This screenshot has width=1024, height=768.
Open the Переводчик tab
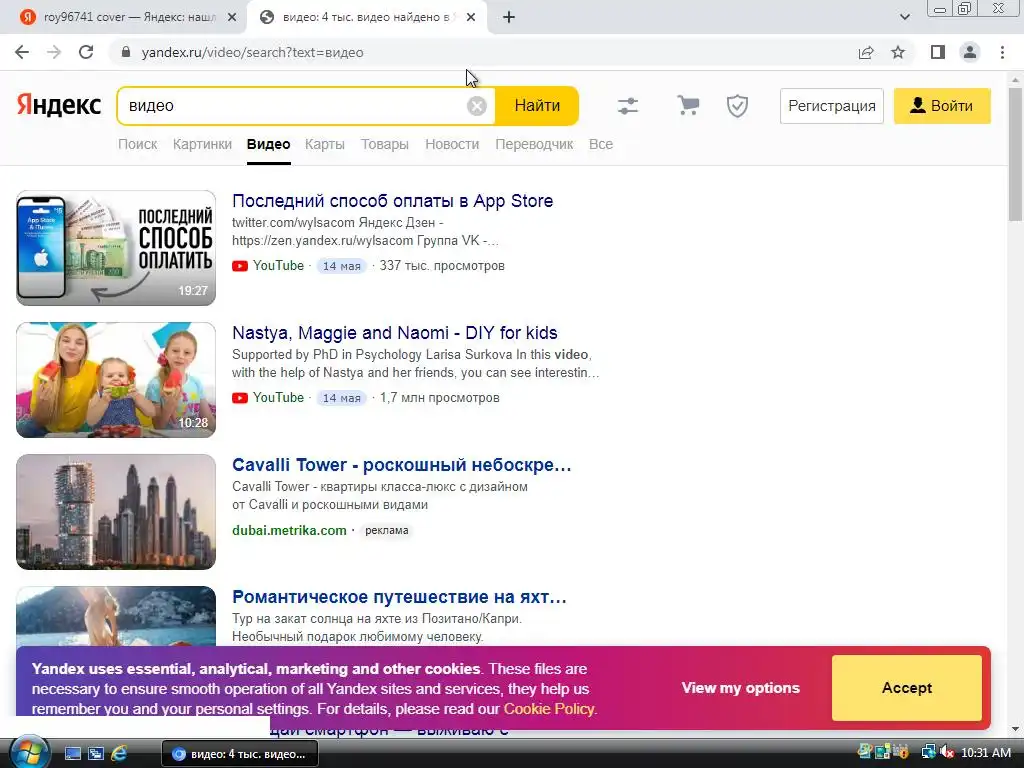point(534,144)
